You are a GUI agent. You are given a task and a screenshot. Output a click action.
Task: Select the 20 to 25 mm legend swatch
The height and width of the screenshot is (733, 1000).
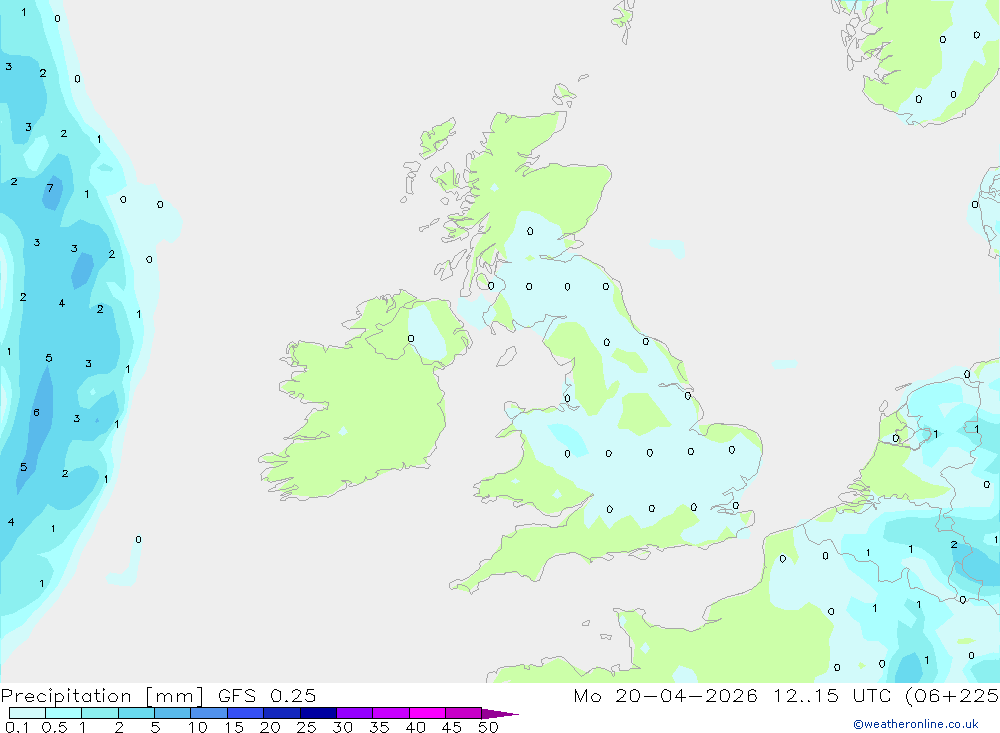[282, 713]
